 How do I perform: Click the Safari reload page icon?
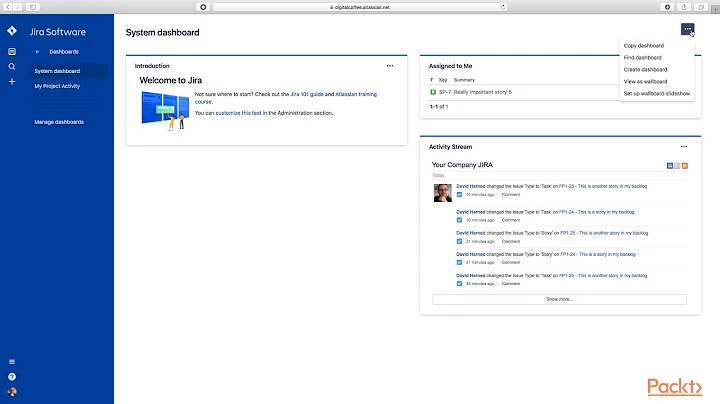[x=503, y=7]
